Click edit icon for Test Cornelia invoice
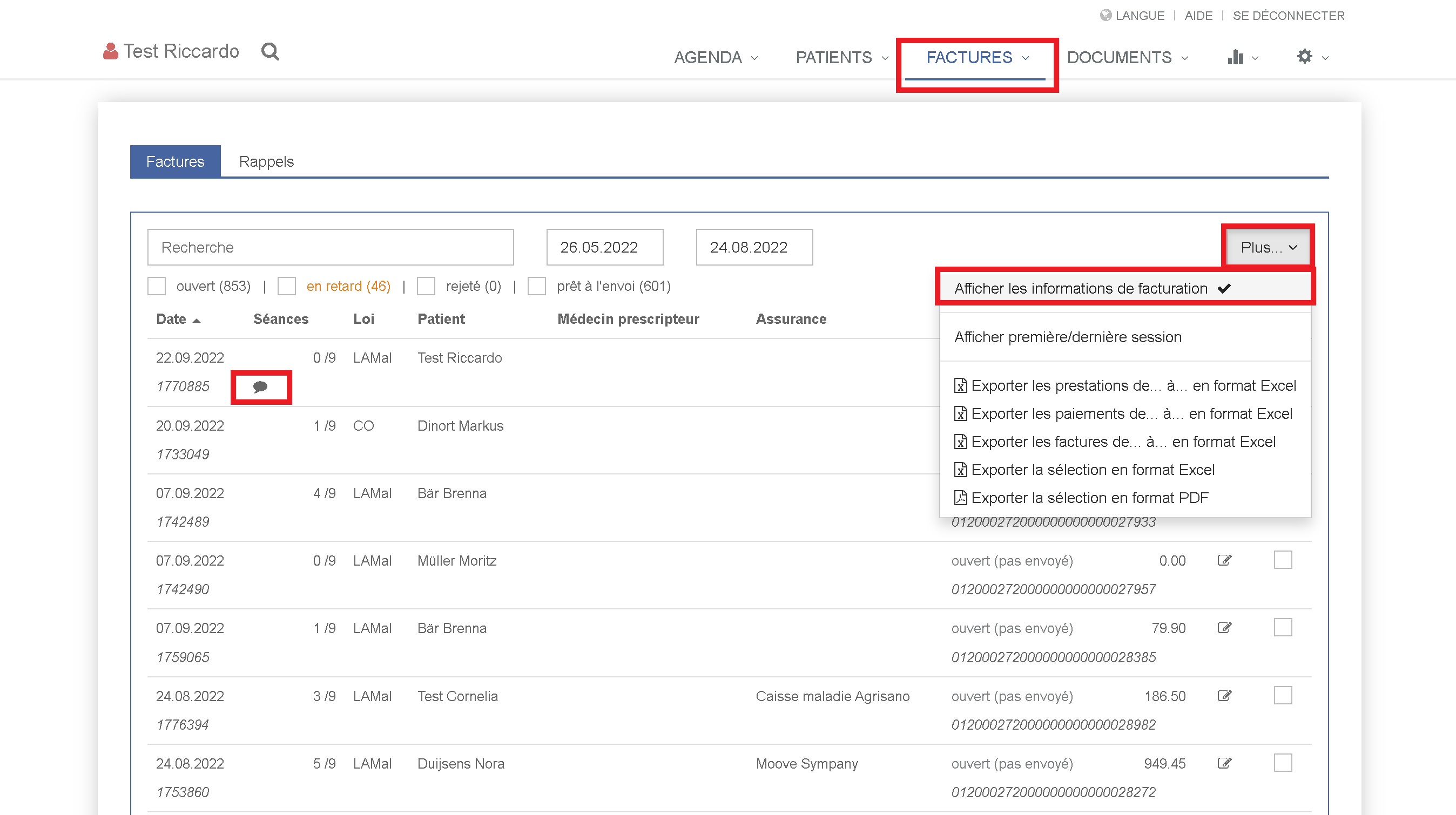 point(1224,696)
